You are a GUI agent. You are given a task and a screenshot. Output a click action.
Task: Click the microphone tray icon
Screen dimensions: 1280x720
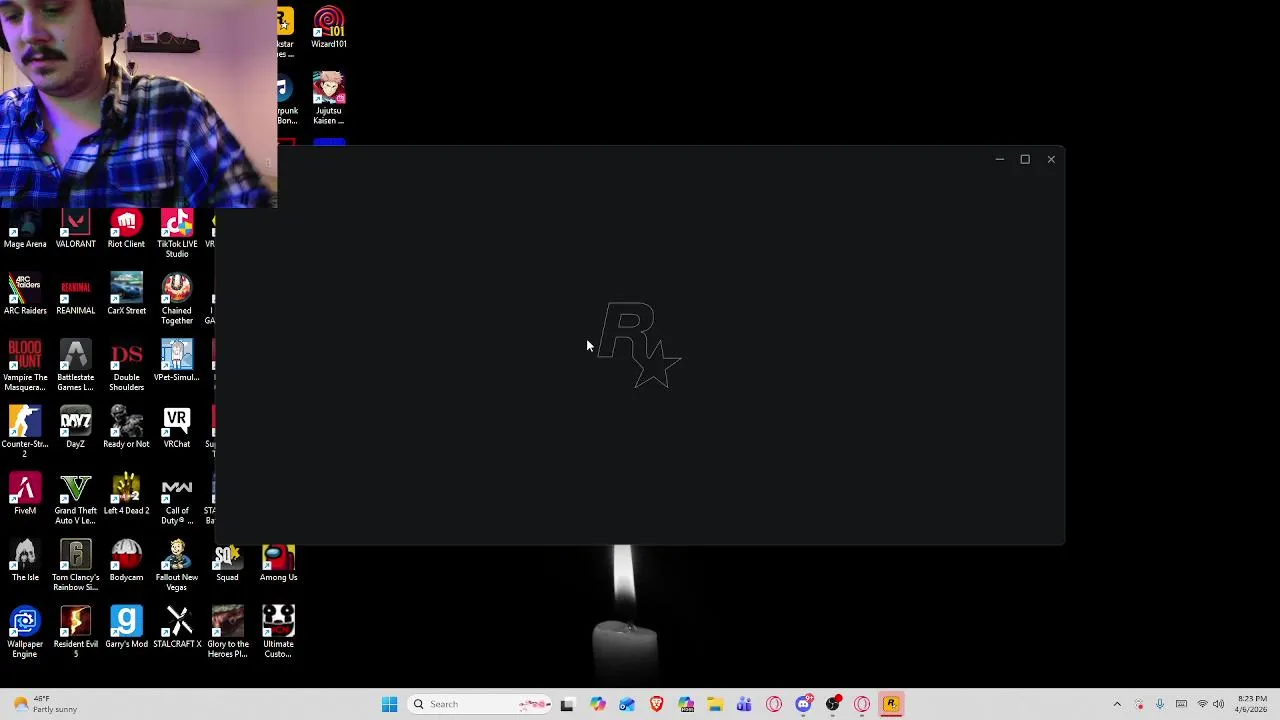click(x=1160, y=704)
